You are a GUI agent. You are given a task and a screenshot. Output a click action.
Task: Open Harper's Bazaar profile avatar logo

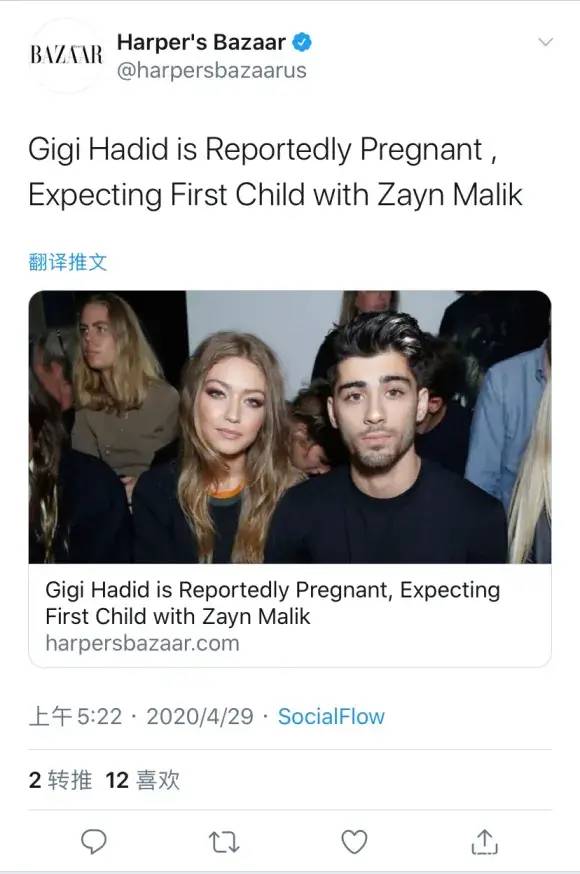tap(66, 55)
